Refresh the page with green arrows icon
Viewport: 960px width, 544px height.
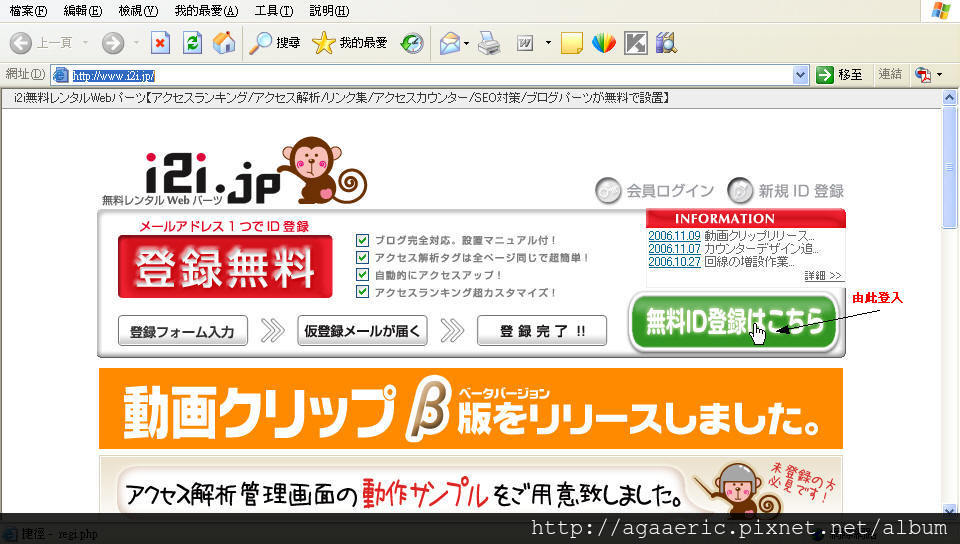[x=192, y=43]
